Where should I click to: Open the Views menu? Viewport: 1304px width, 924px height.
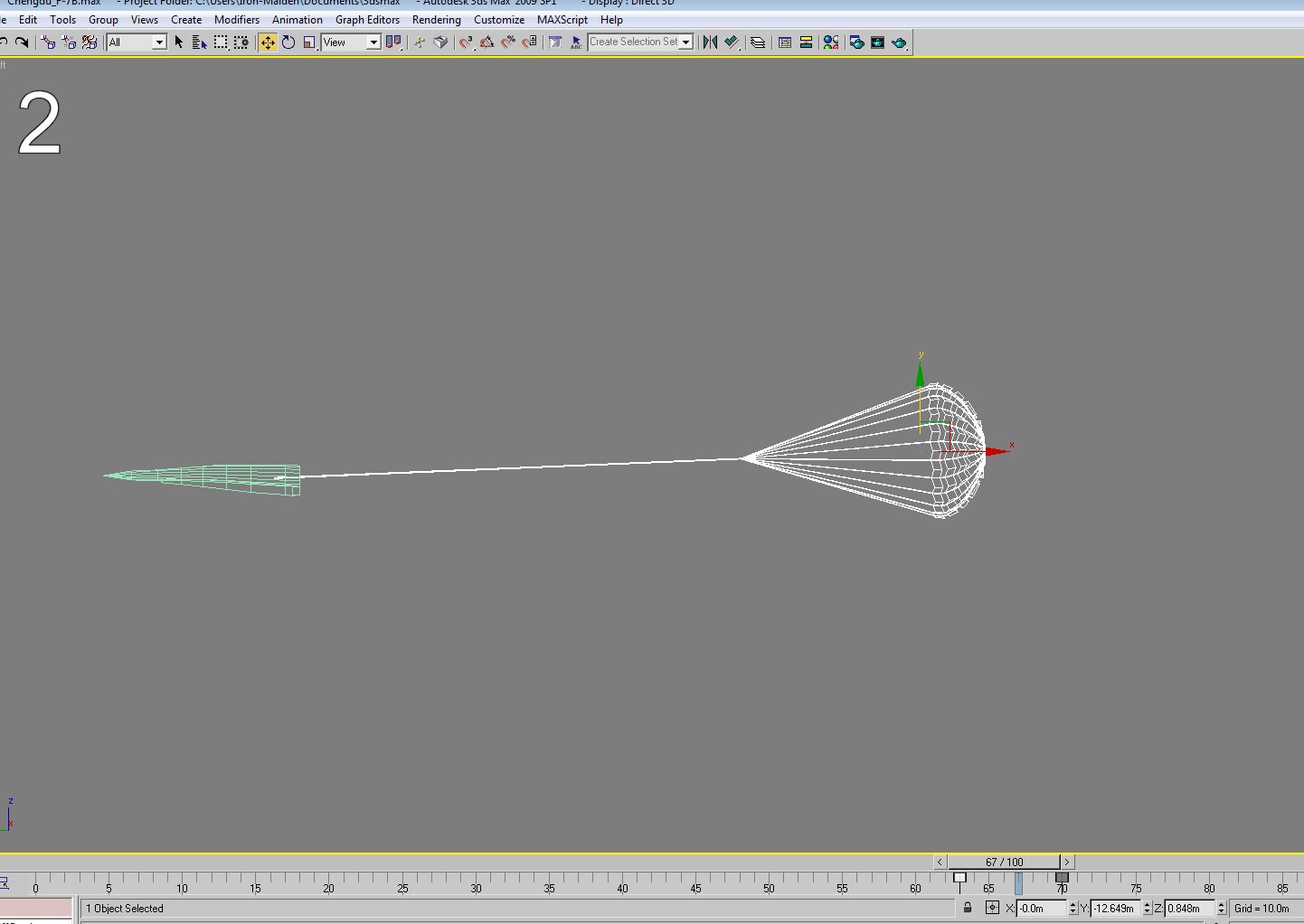click(x=145, y=20)
